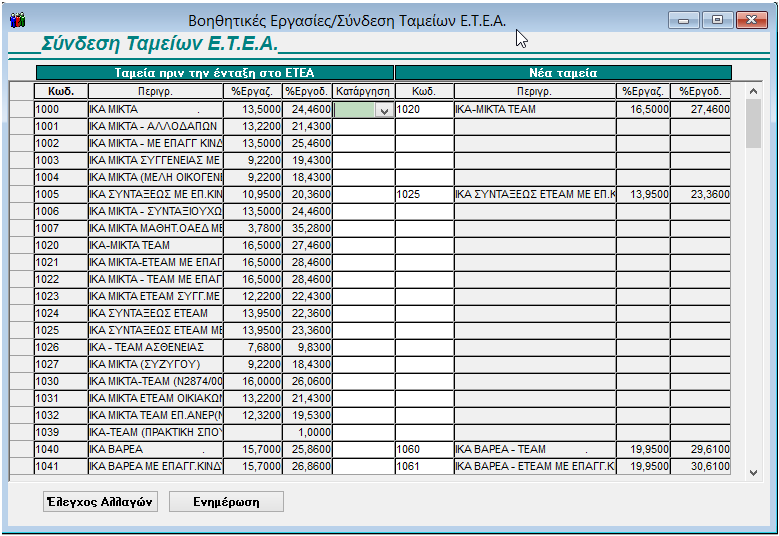Click ΙΚΑ ΜΙΚΤΑ - ΣΥΝΤΑΞΙΟΥΧΩ description
779x536 pixels.
[156, 212]
